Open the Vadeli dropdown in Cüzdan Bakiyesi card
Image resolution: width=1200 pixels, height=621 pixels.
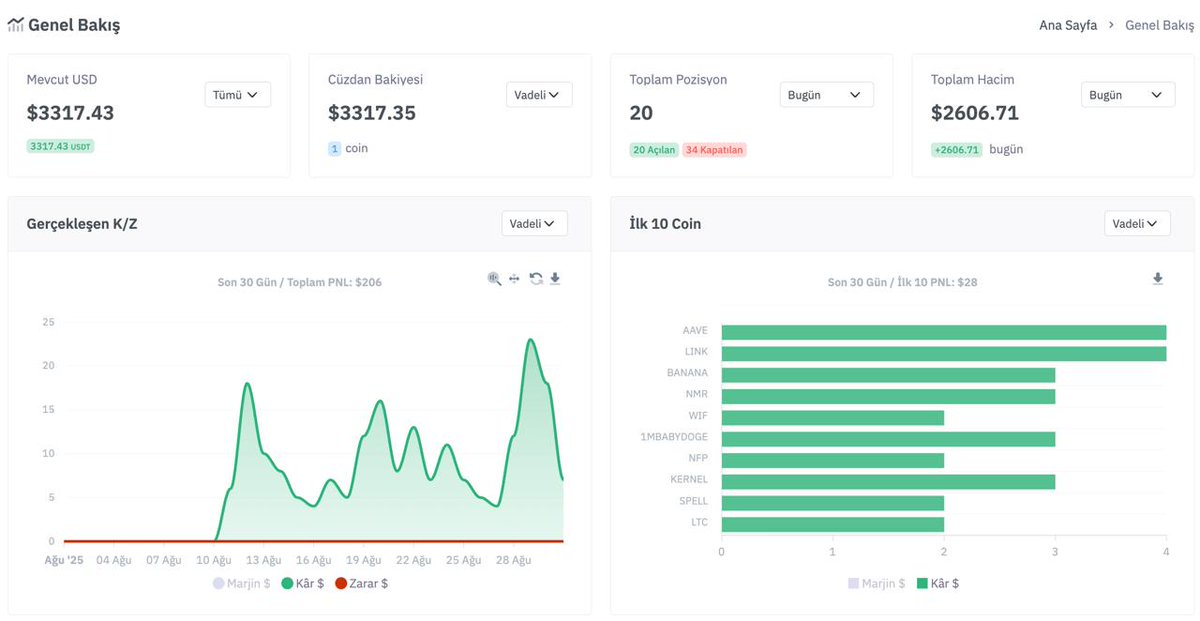click(x=539, y=95)
